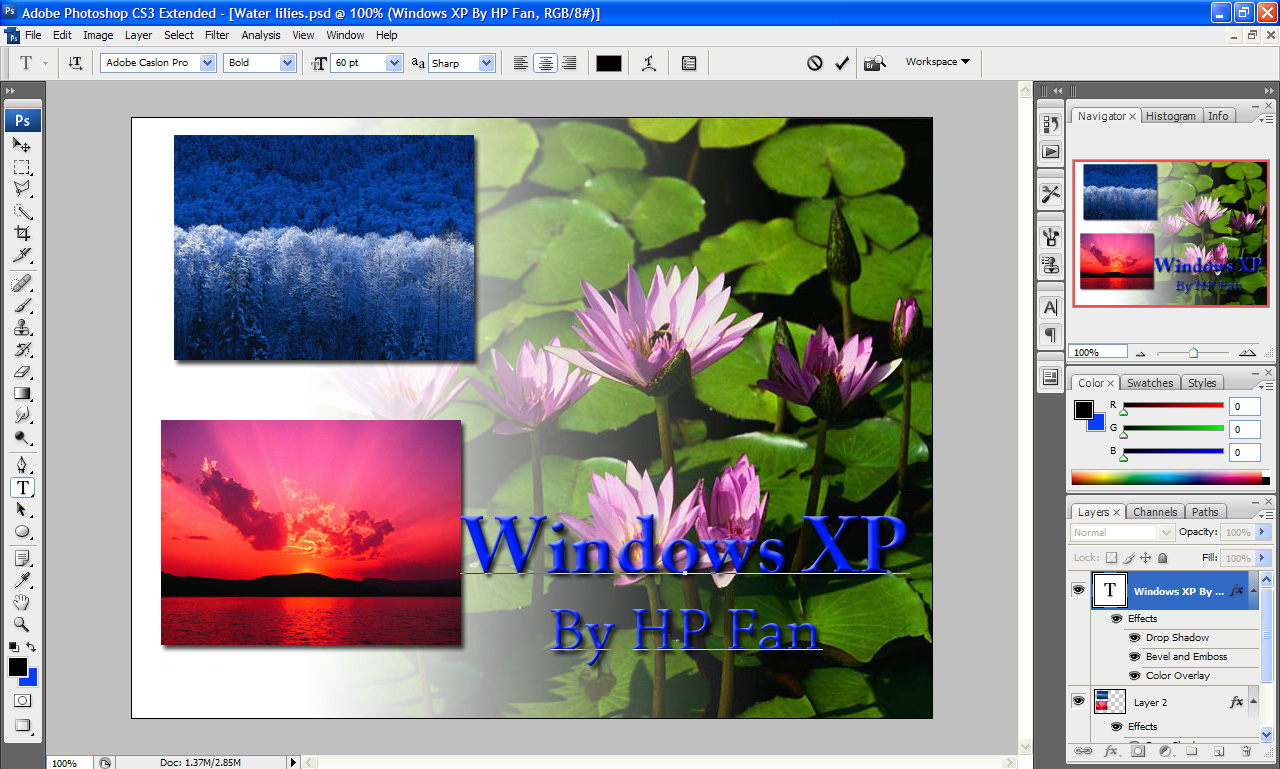Select the Notes tool
Image resolution: width=1280 pixels, height=769 pixels.
tap(22, 558)
